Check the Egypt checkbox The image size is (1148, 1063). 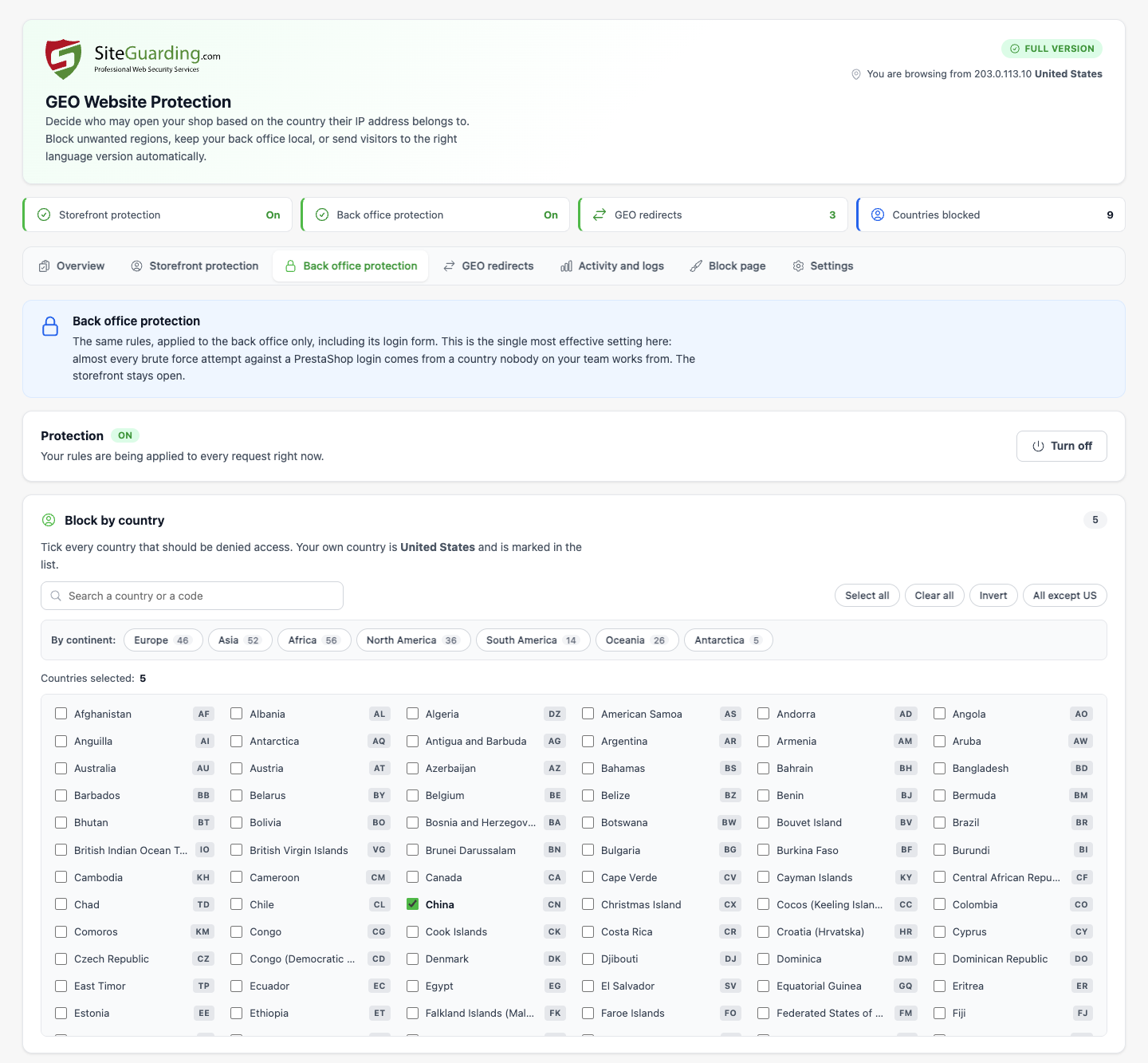click(412, 986)
